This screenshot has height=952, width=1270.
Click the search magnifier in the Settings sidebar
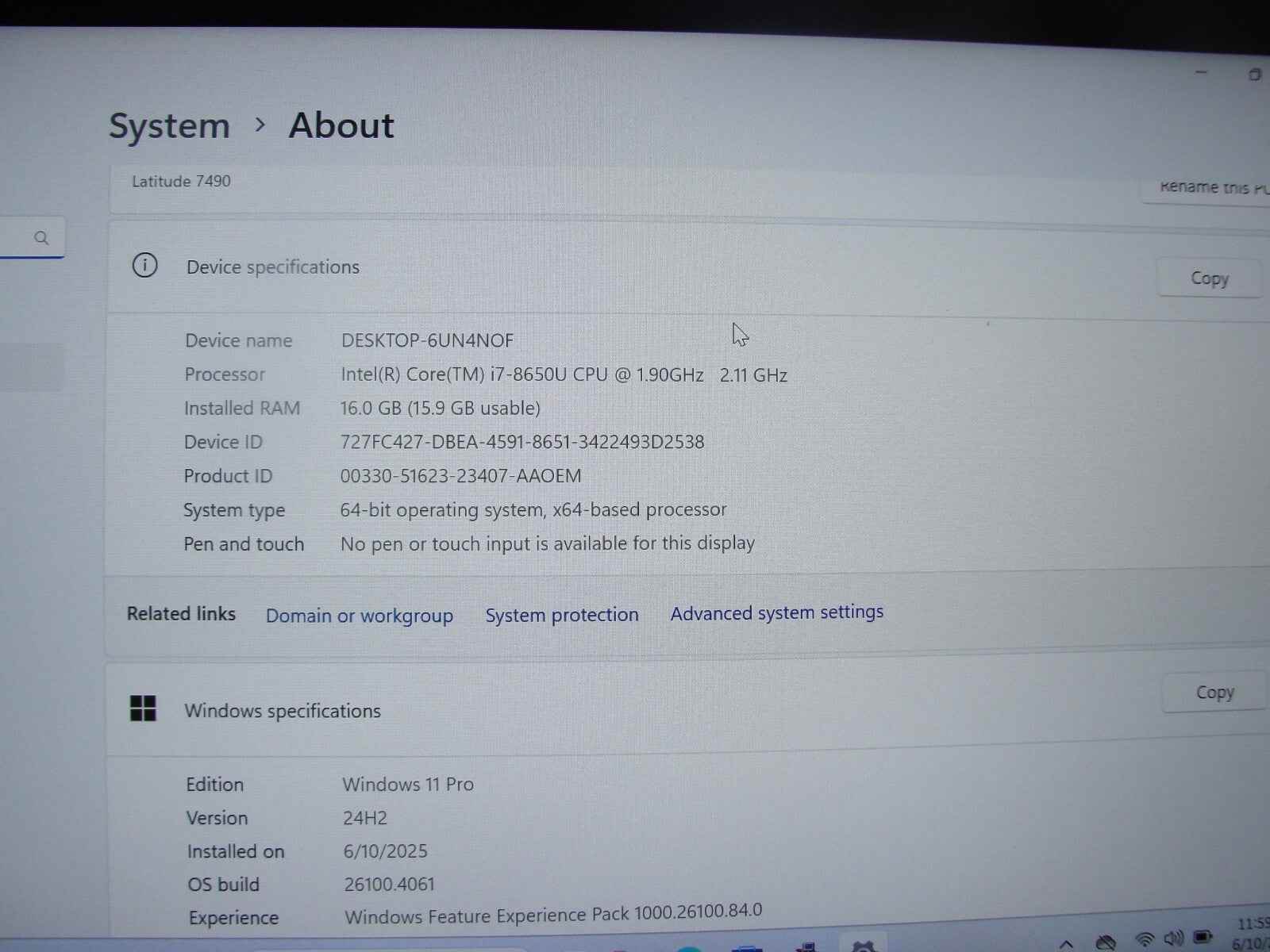pos(39,236)
